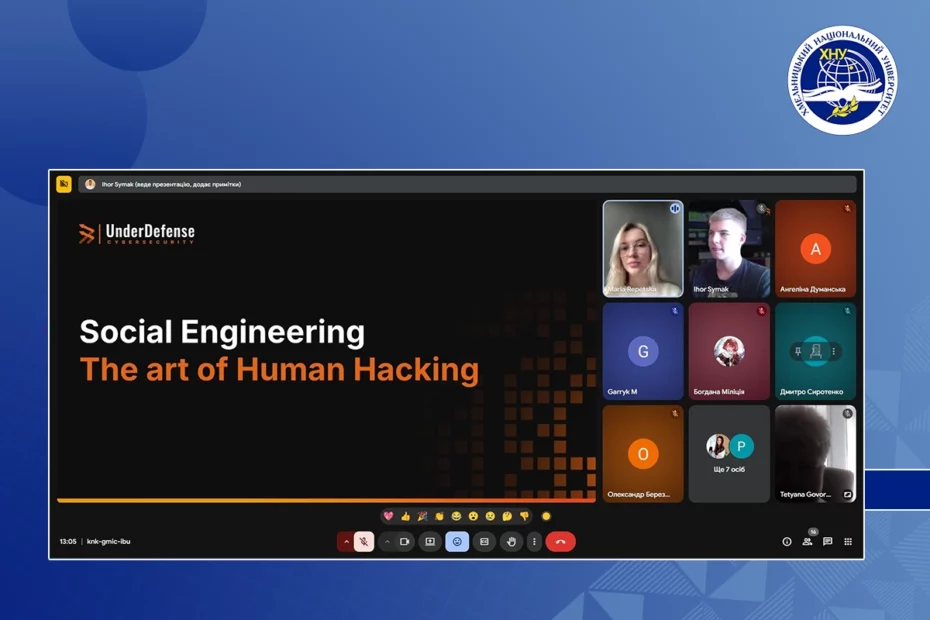This screenshot has width=930, height=620.
Task: Open the emoji skin tone selector
Action: coord(546,517)
